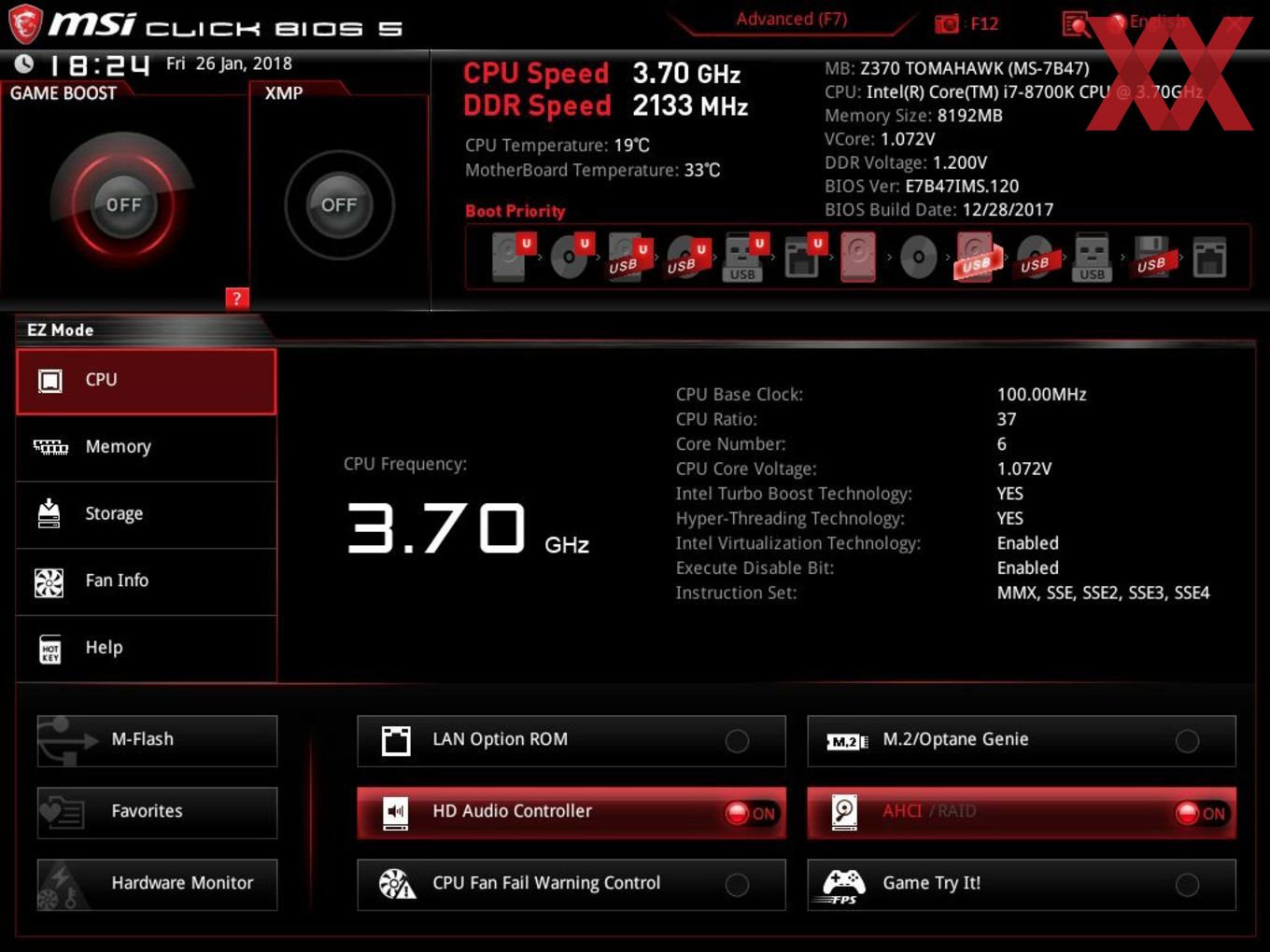Image resolution: width=1270 pixels, height=952 pixels.
Task: Open the Fan Info section
Action: (147, 582)
